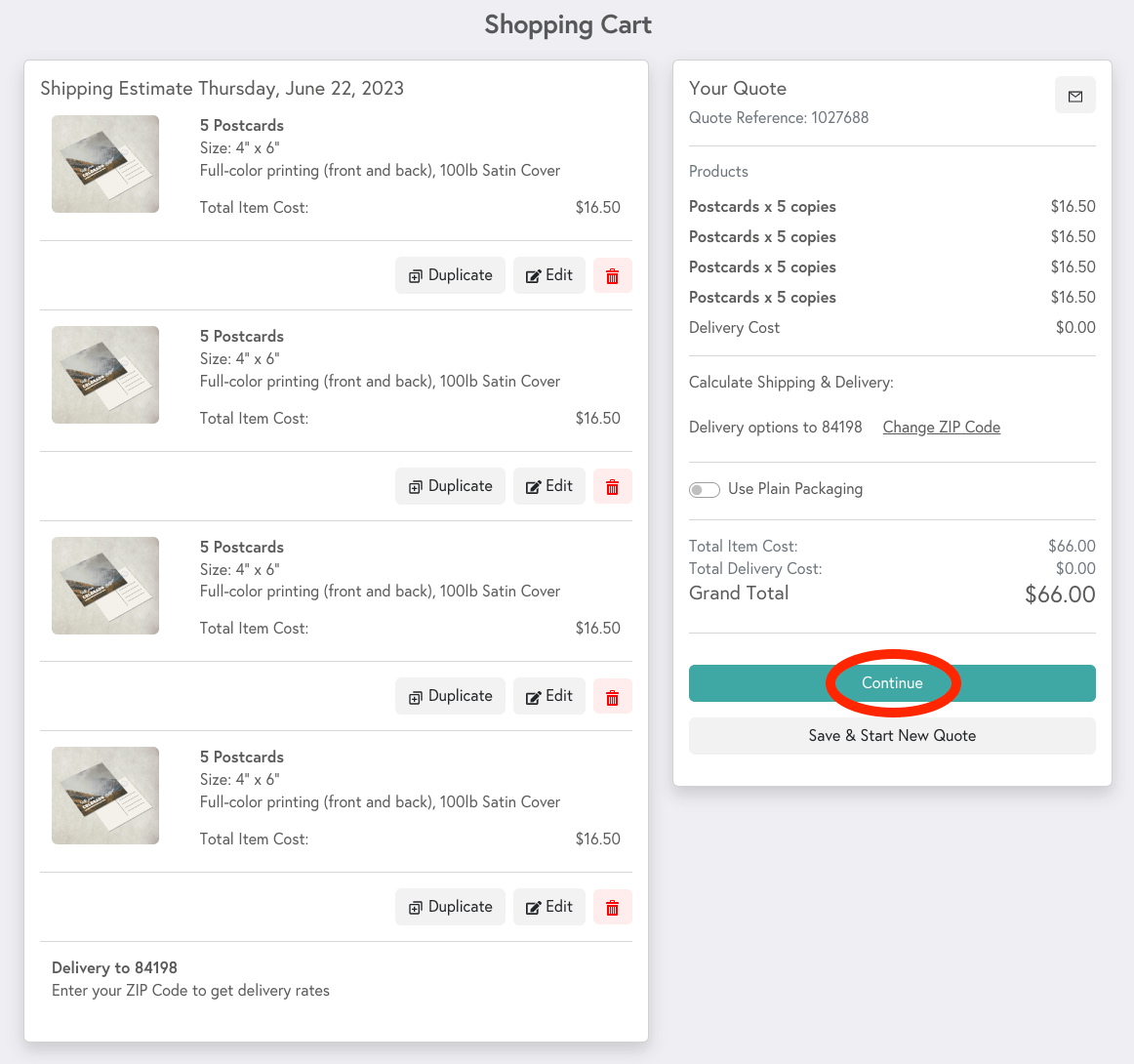1134x1064 pixels.
Task: Click the trash icon on the first postcard item
Action: click(613, 275)
